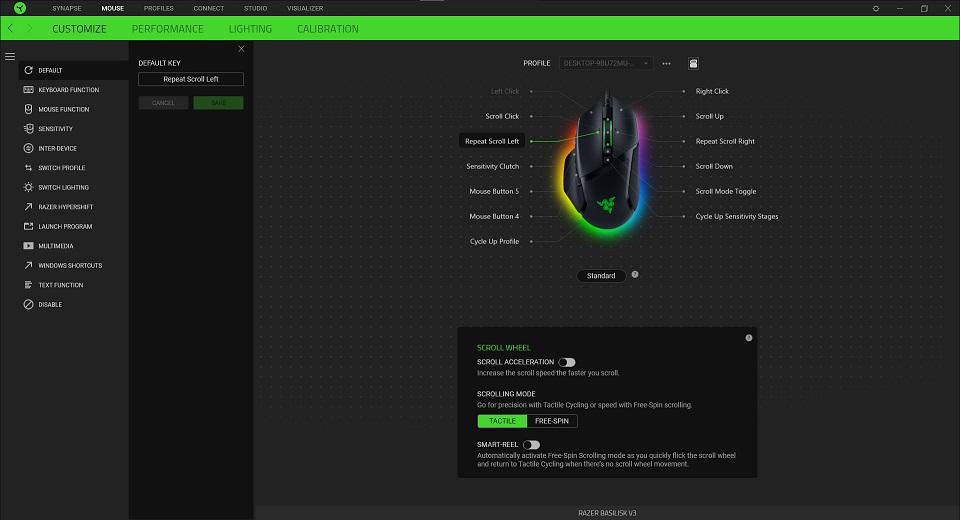The height and width of the screenshot is (520, 960).
Task: Open the settings gear icon
Action: pos(876,9)
